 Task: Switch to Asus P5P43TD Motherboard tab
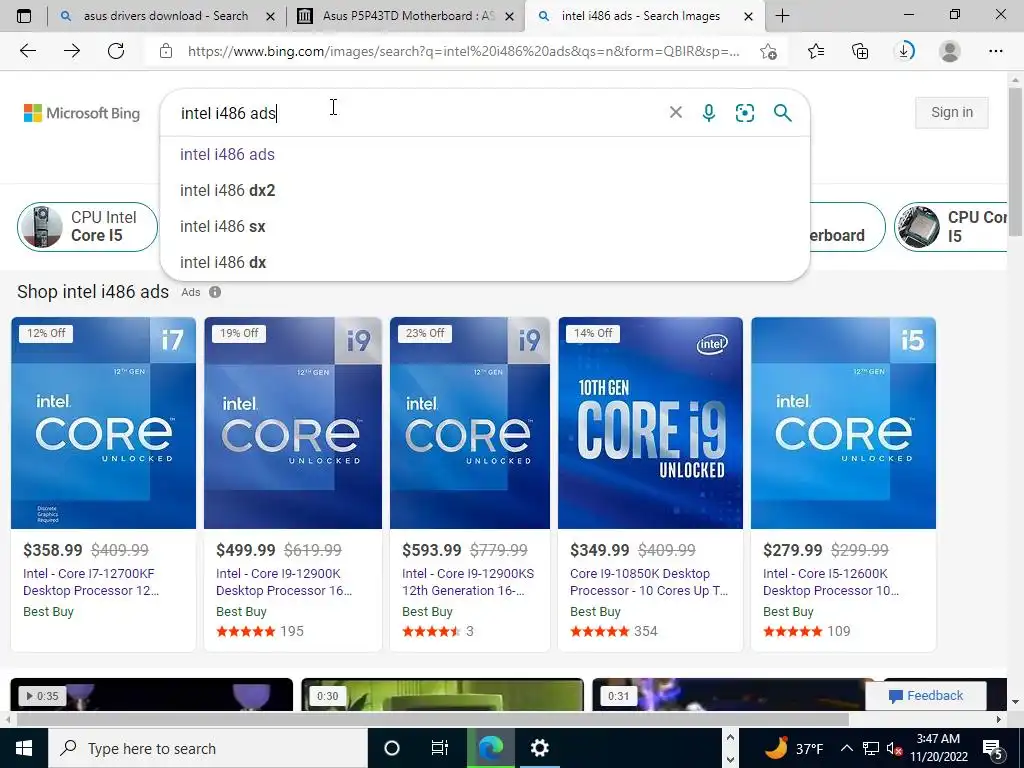click(x=408, y=16)
